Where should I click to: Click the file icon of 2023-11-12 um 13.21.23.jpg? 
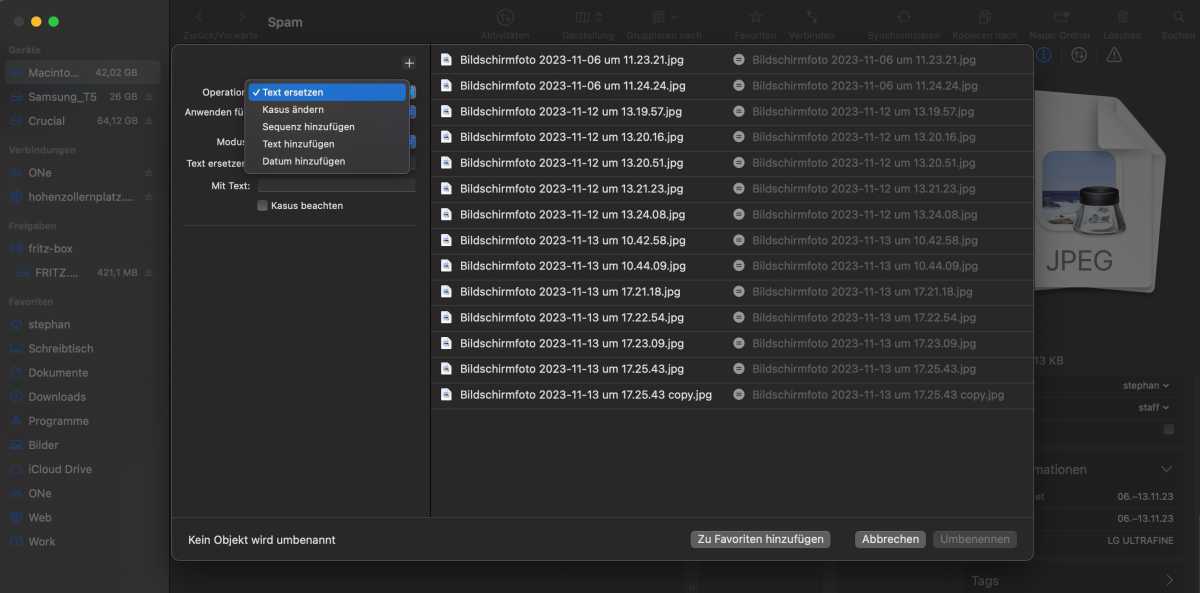click(447, 189)
